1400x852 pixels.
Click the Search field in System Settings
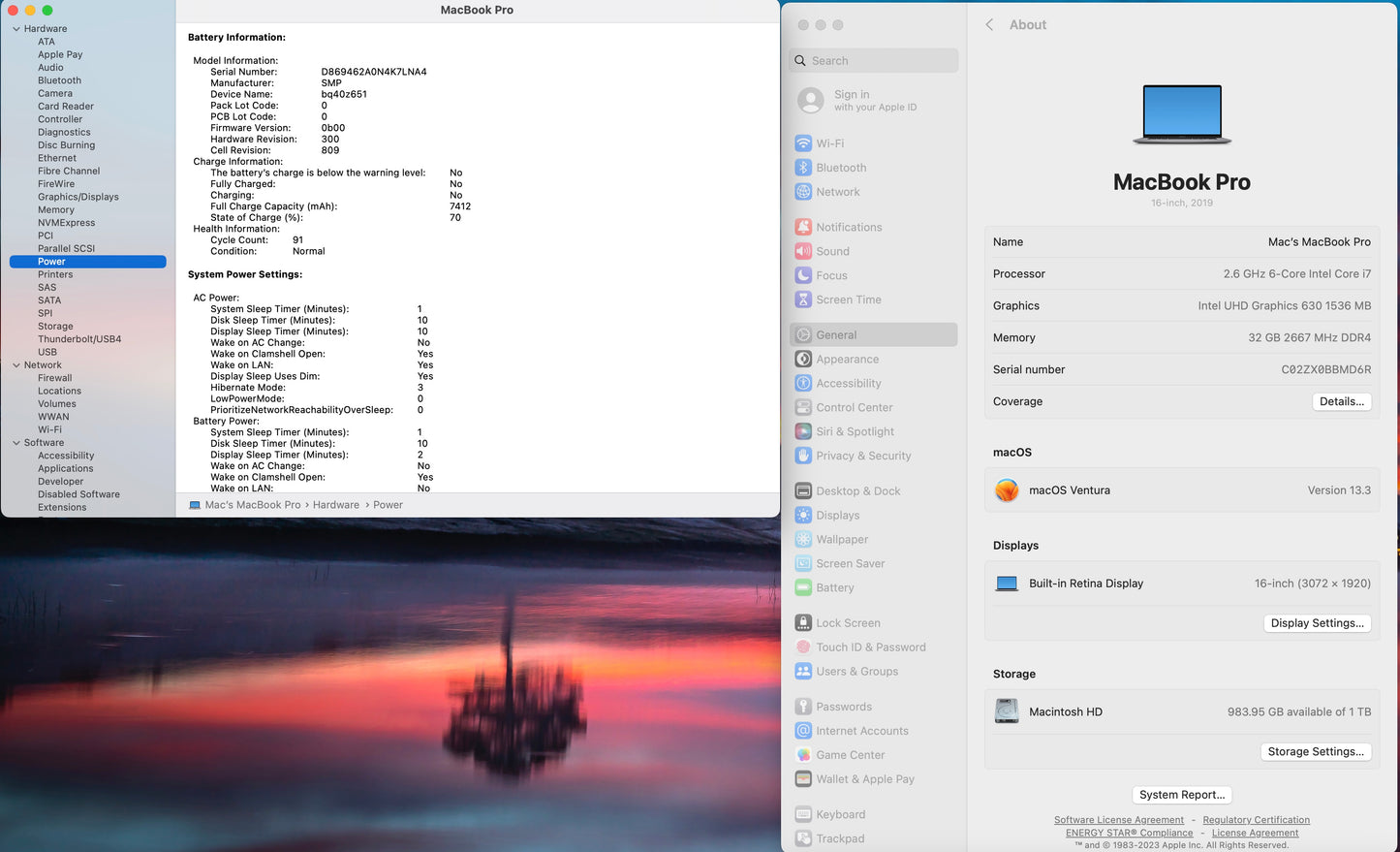click(x=874, y=61)
